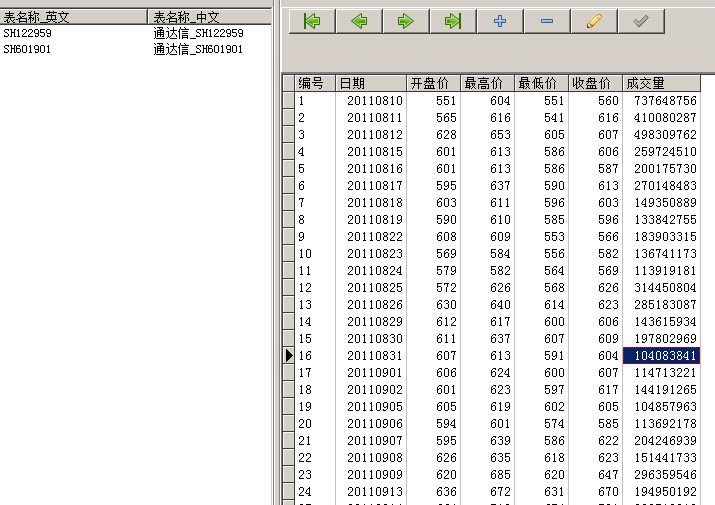Image resolution: width=715 pixels, height=505 pixels.
Task: Post edit with checkmark button
Action: coord(641,21)
